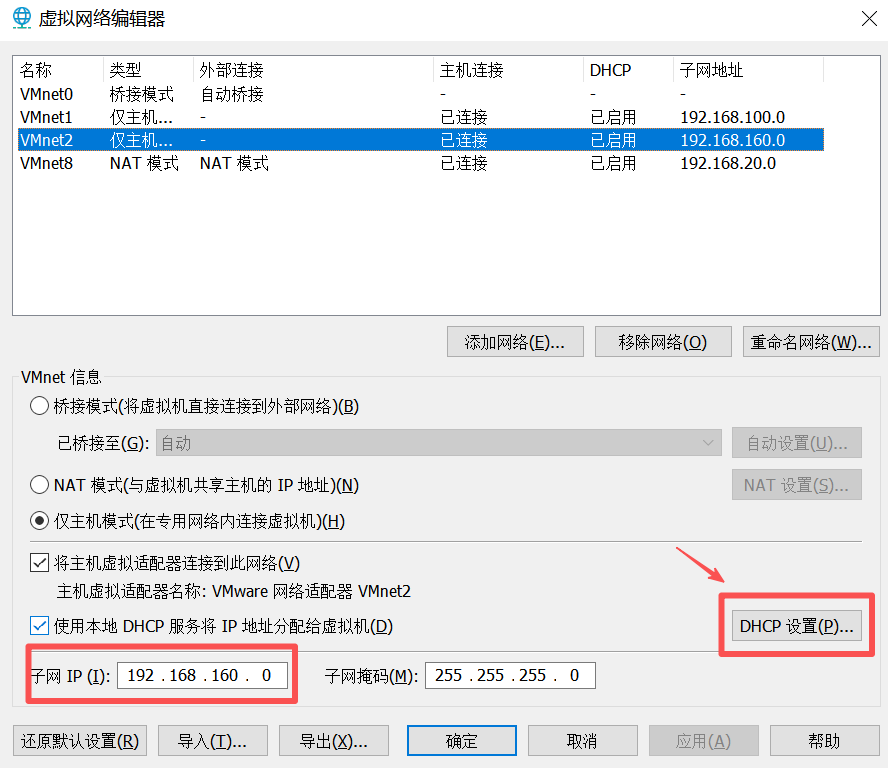The width and height of the screenshot is (888, 768).
Task: Select the VMnet8 row in network list
Action: click(421, 163)
